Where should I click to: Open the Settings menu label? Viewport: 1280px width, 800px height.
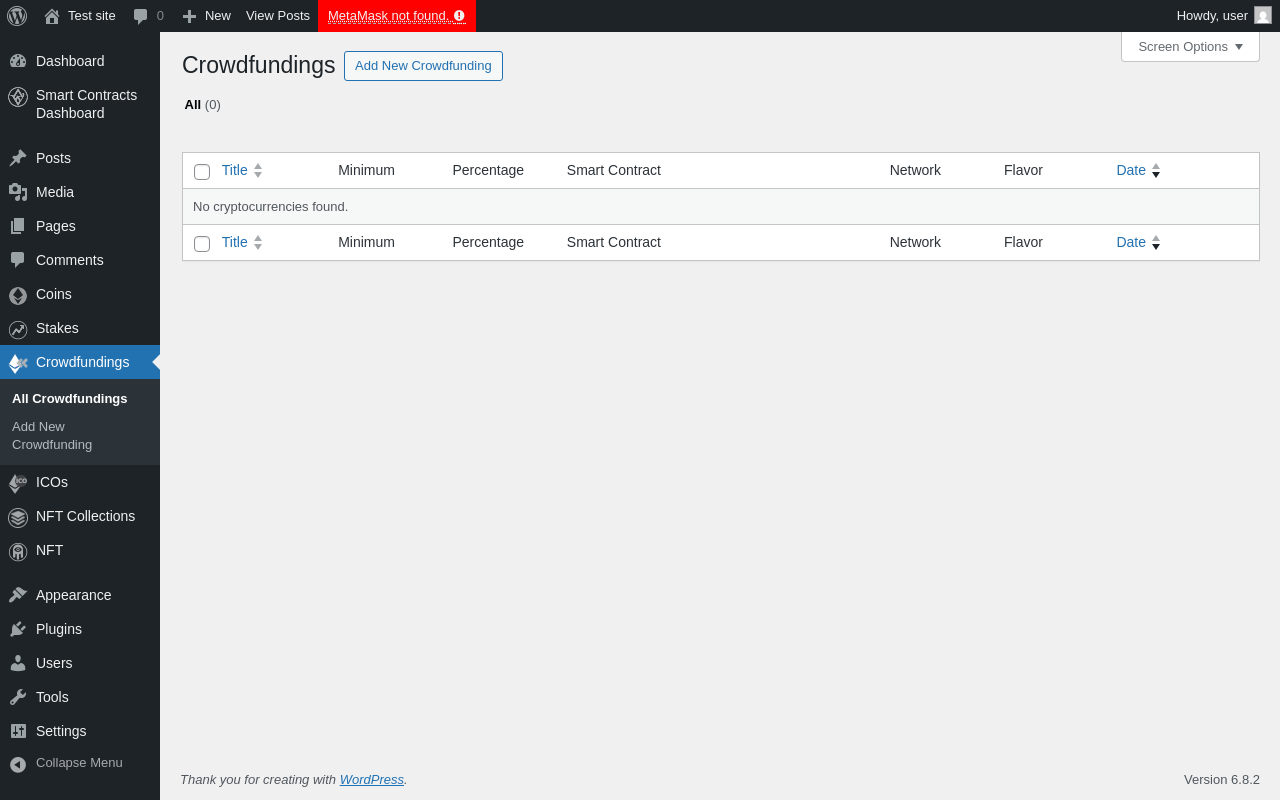61,731
